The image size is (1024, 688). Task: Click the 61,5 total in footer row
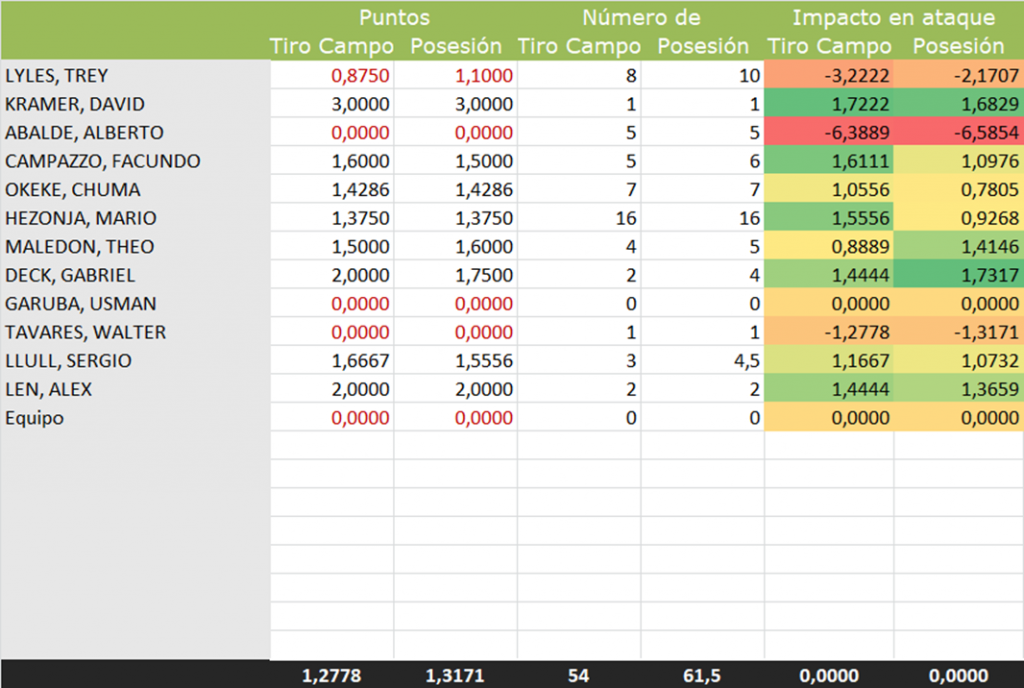[702, 677]
